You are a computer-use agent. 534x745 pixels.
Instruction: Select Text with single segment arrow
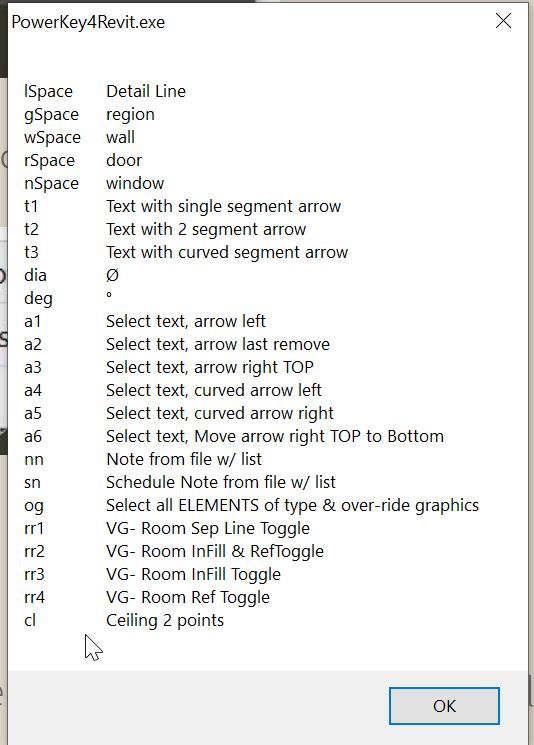click(223, 207)
